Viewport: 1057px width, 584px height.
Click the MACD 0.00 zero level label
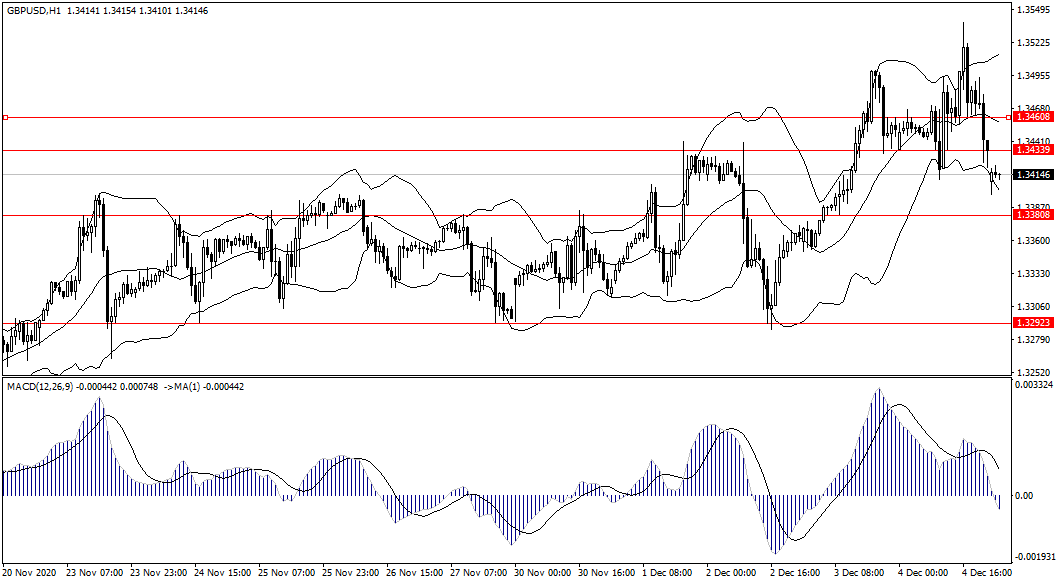[1024, 496]
